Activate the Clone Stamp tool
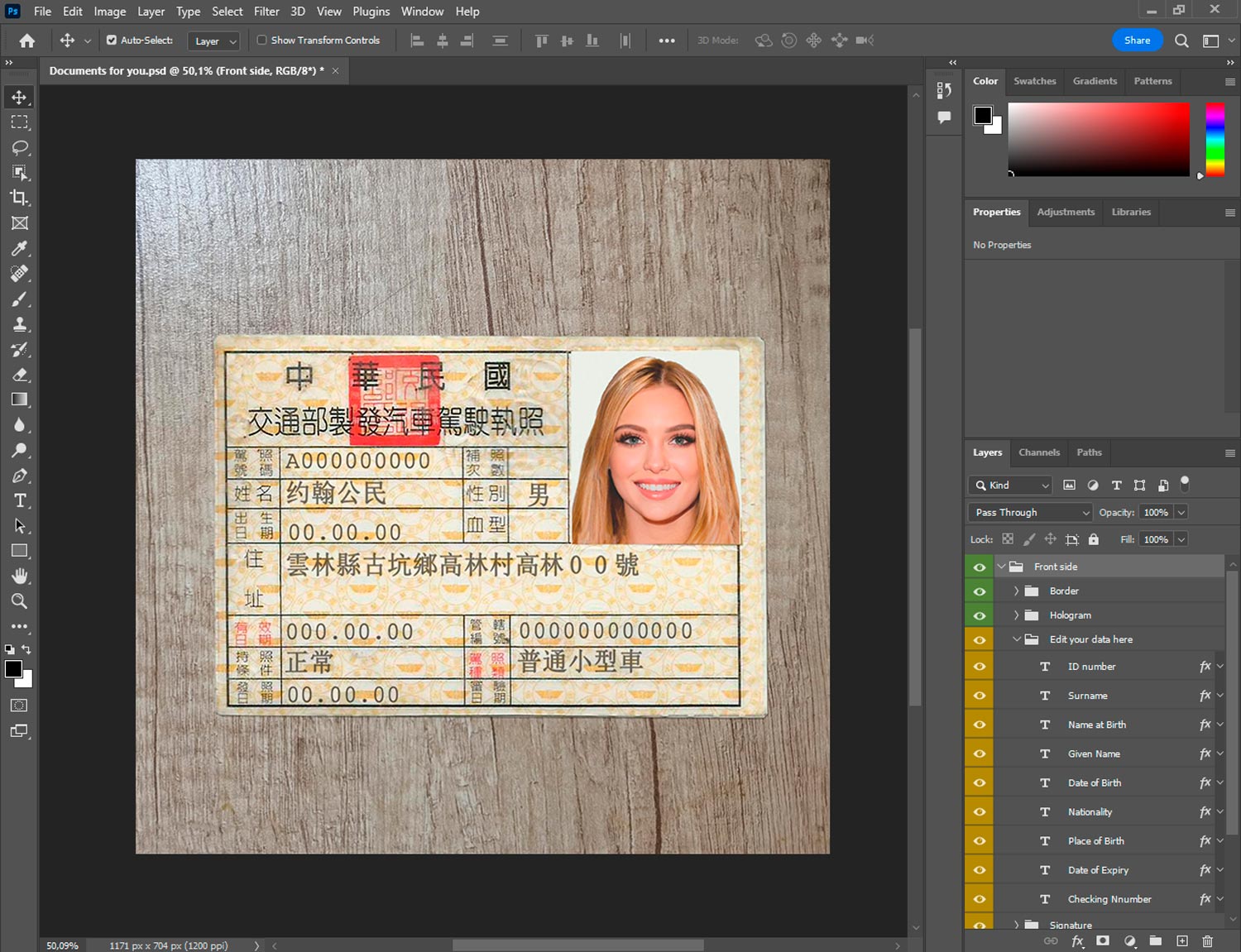Image resolution: width=1241 pixels, height=952 pixels. click(19, 324)
